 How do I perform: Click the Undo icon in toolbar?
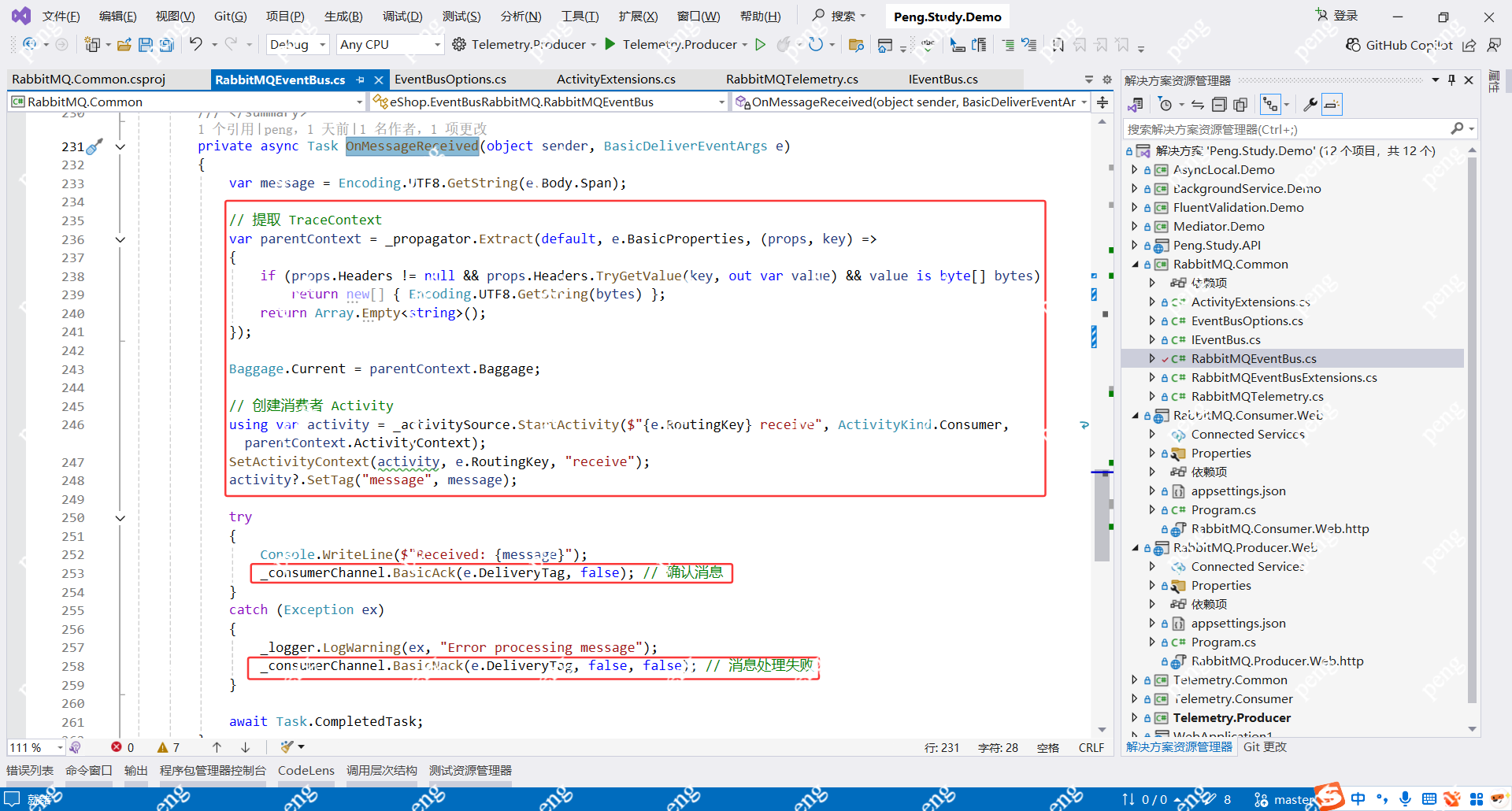195,45
